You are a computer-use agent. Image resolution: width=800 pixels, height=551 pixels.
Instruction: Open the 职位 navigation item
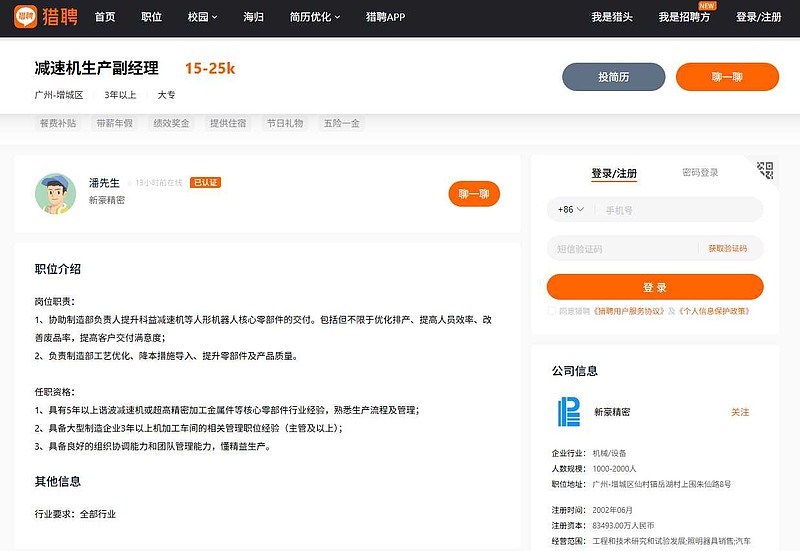(152, 17)
